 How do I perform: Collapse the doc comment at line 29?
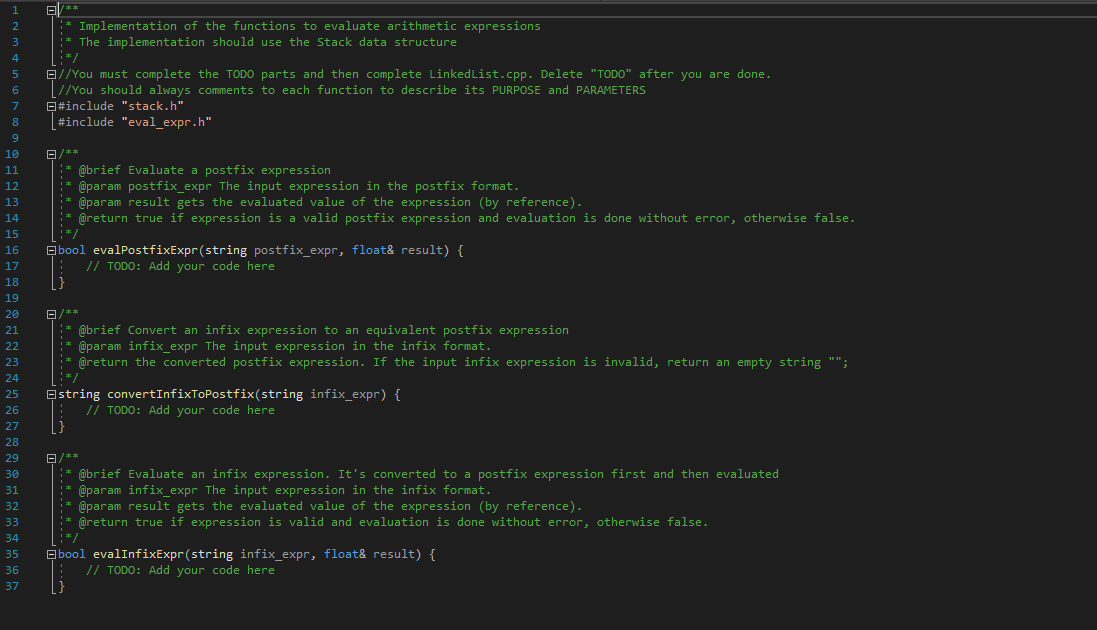51,458
